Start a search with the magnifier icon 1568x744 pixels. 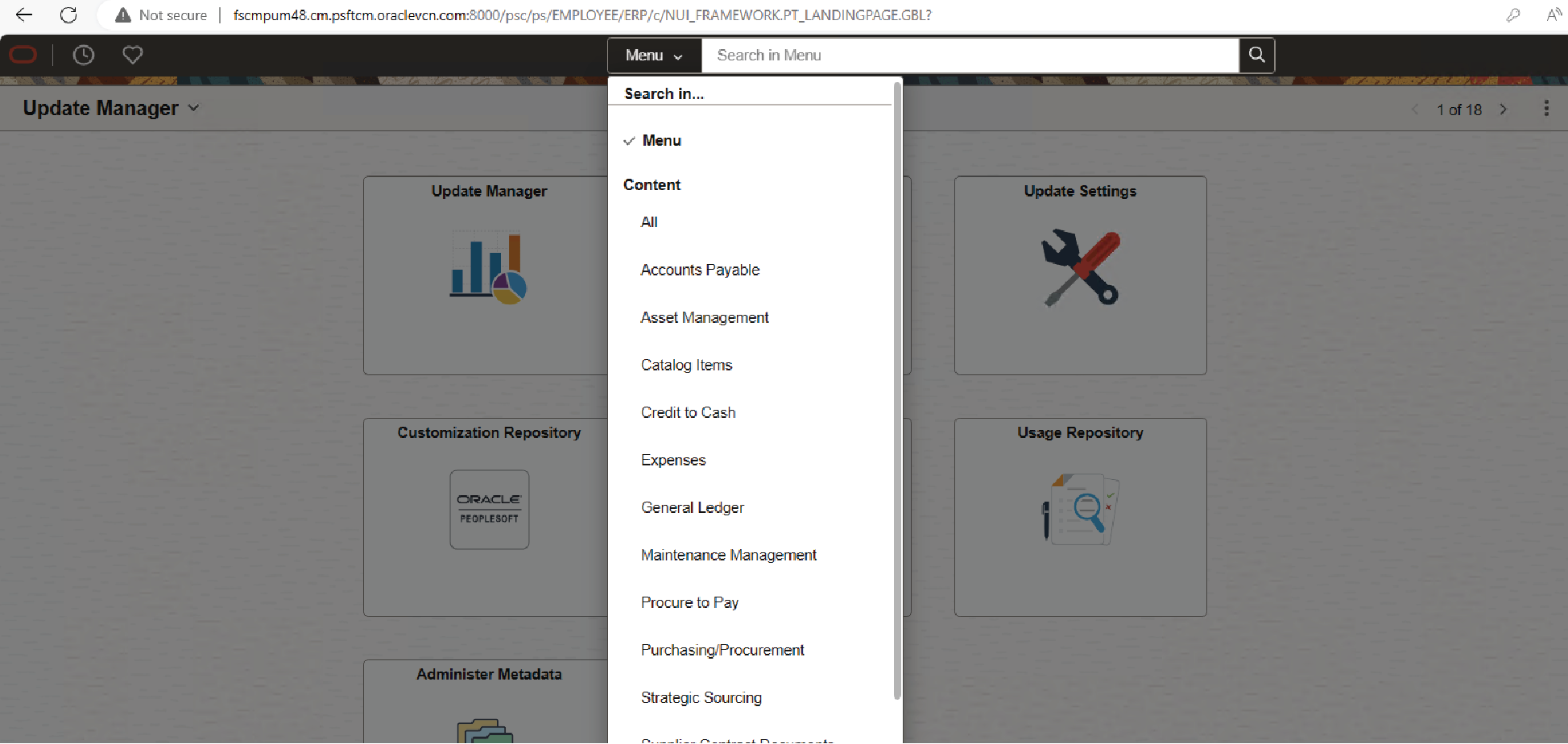1256,55
